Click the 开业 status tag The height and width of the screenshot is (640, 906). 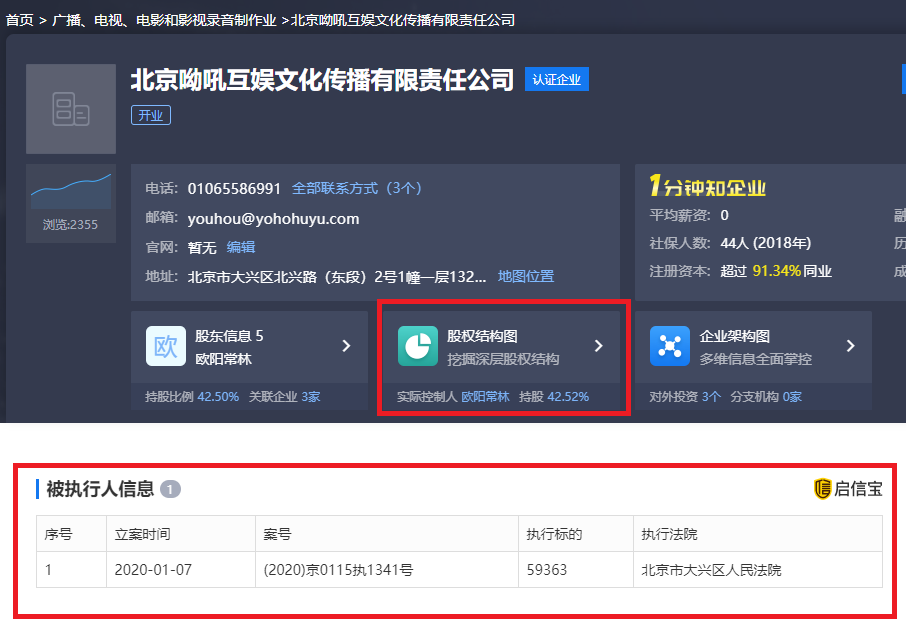pos(151,116)
